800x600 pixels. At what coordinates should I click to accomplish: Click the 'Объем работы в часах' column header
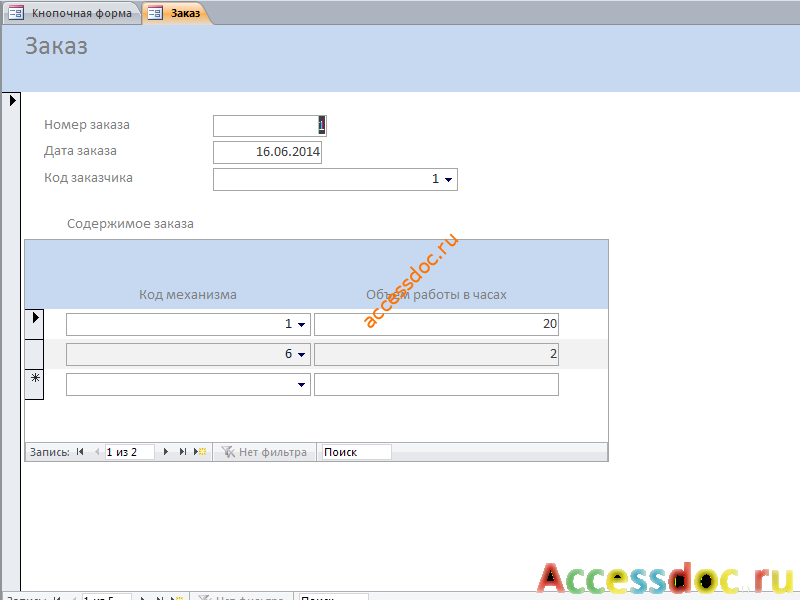(x=436, y=295)
